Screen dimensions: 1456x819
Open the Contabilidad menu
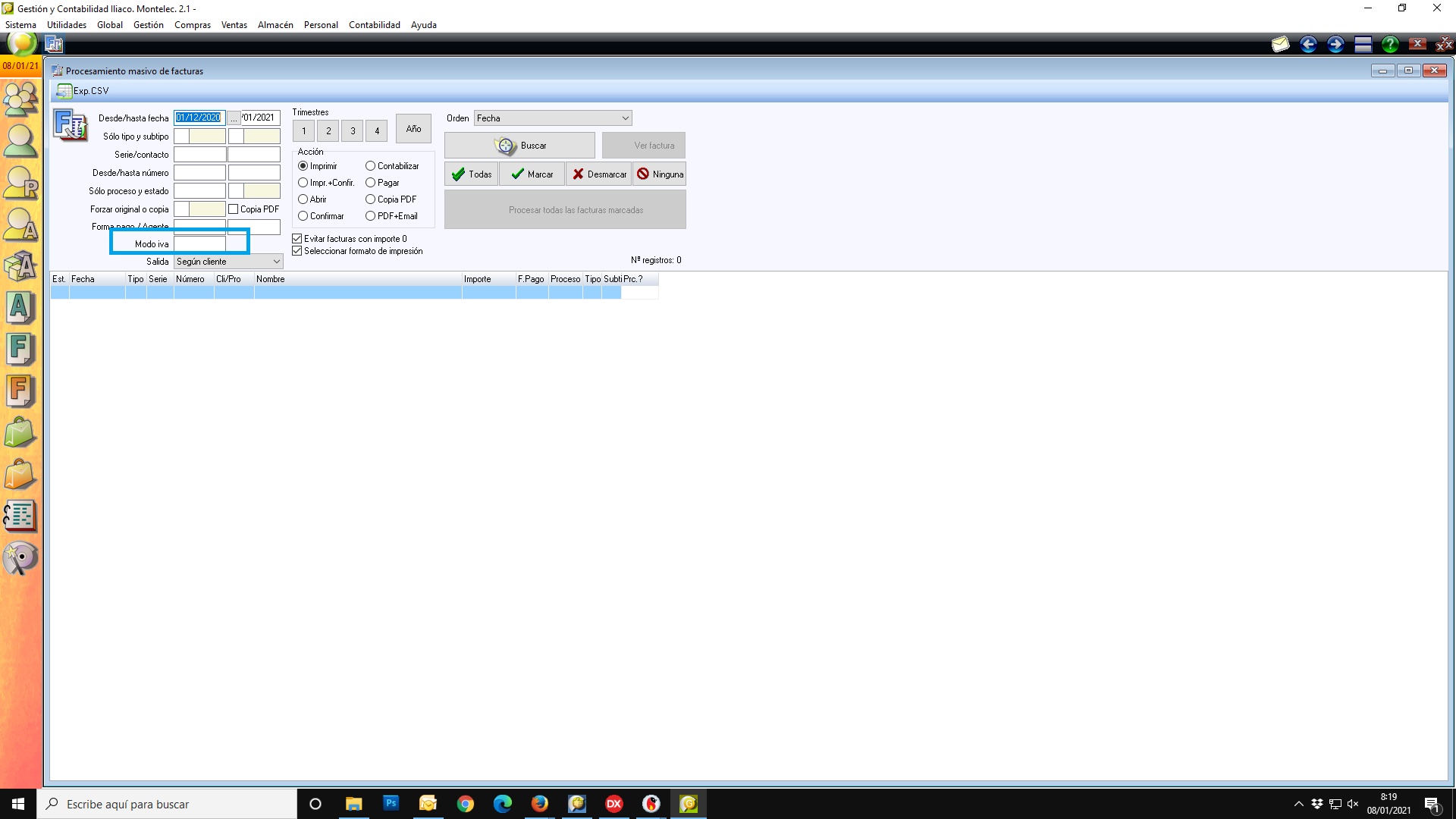pyautogui.click(x=375, y=25)
